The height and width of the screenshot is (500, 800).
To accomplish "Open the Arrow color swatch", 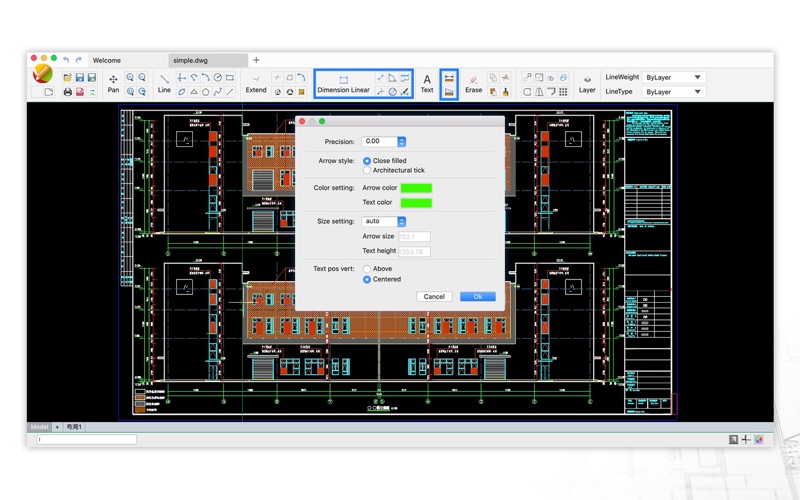I will point(416,187).
